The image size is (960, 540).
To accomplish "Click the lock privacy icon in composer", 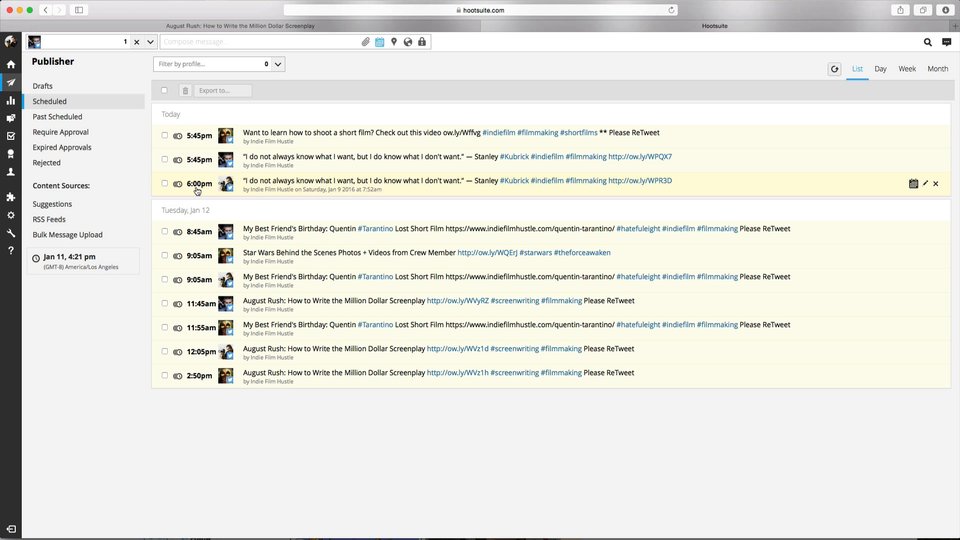I will pyautogui.click(x=422, y=42).
